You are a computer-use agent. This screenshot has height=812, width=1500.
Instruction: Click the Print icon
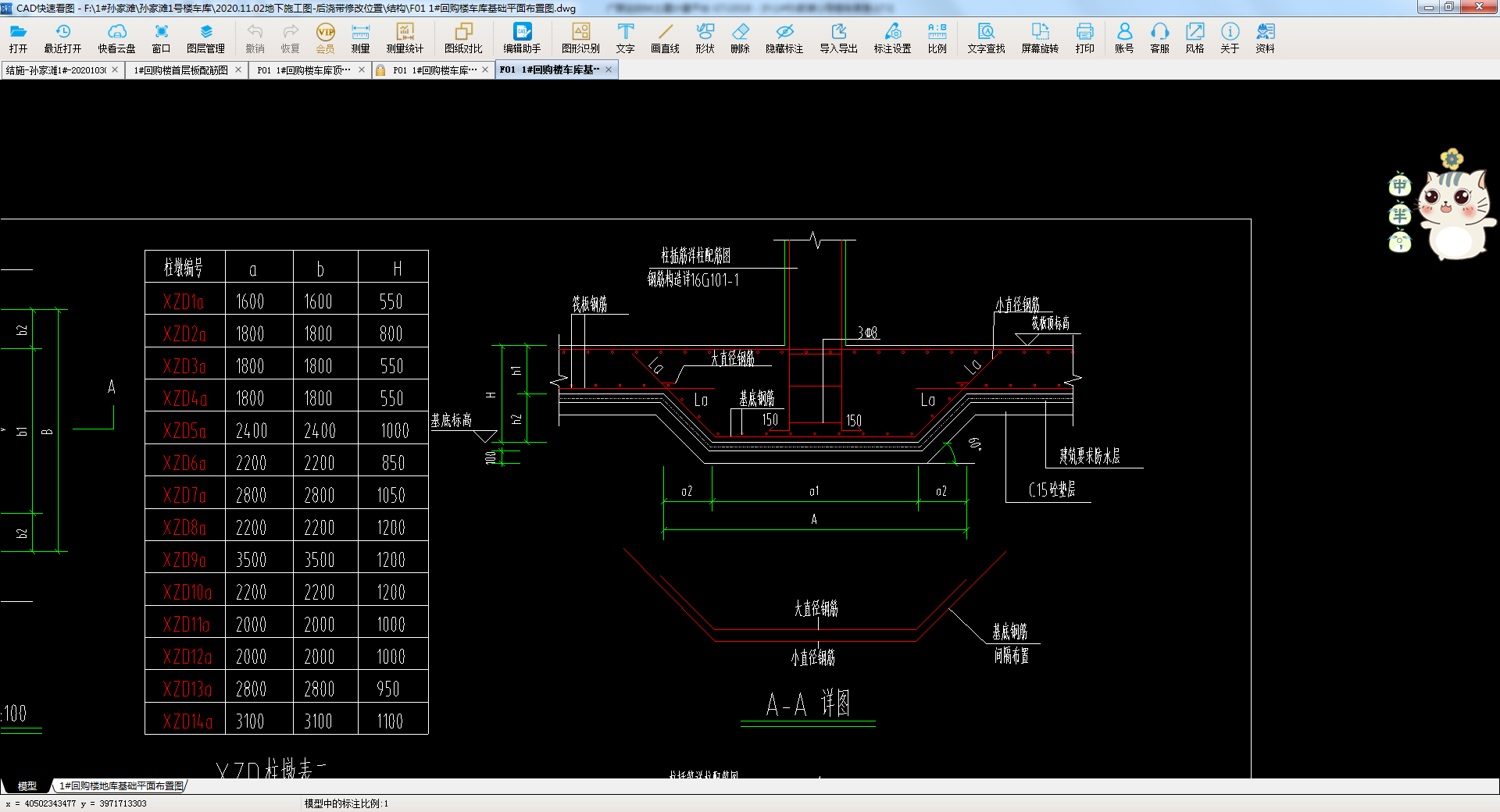tap(1084, 37)
